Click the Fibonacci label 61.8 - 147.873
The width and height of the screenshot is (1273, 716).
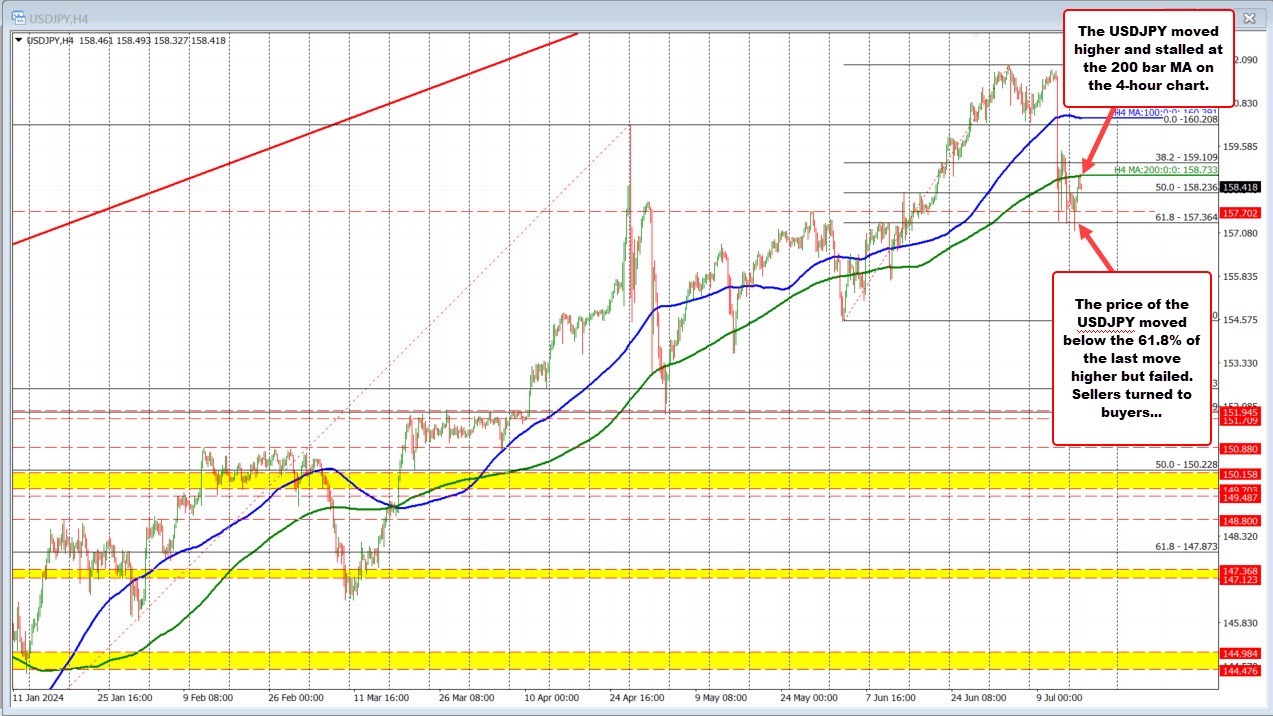click(1186, 546)
